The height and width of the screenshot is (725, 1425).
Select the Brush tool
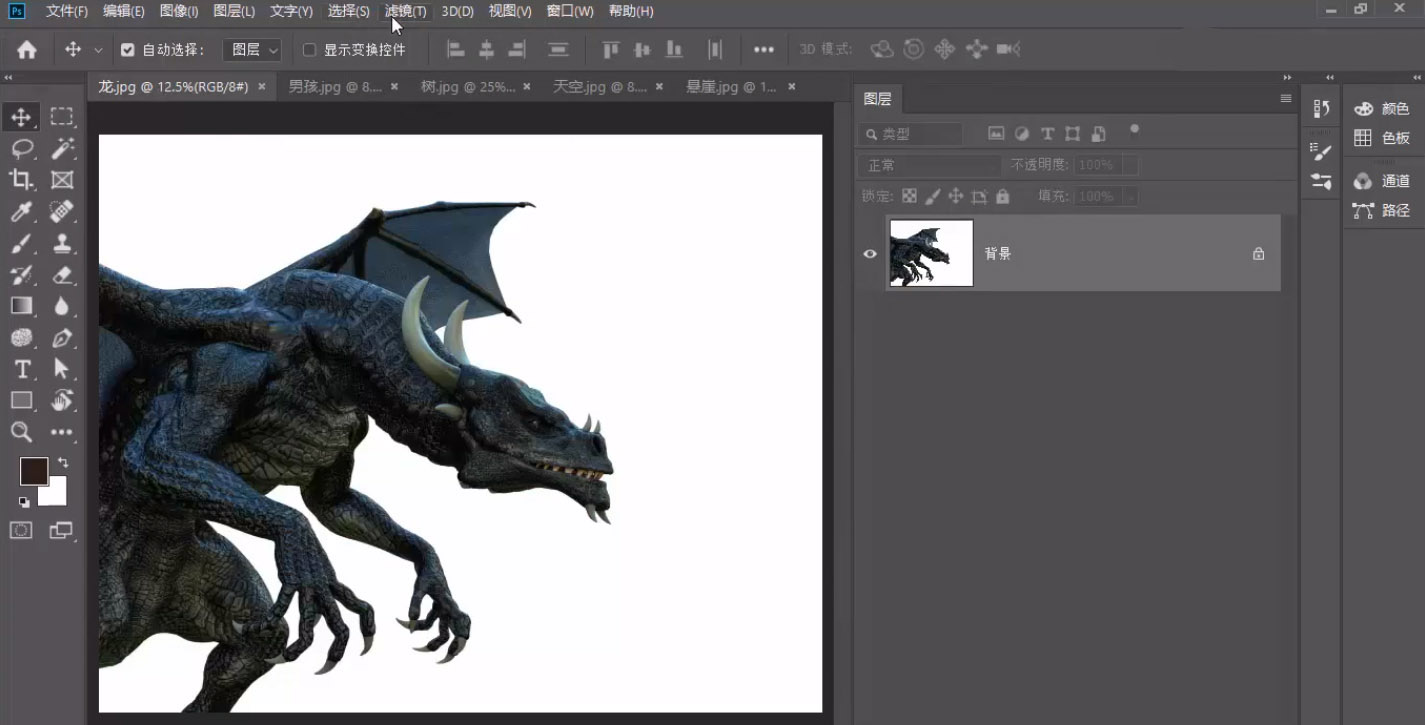point(21,243)
